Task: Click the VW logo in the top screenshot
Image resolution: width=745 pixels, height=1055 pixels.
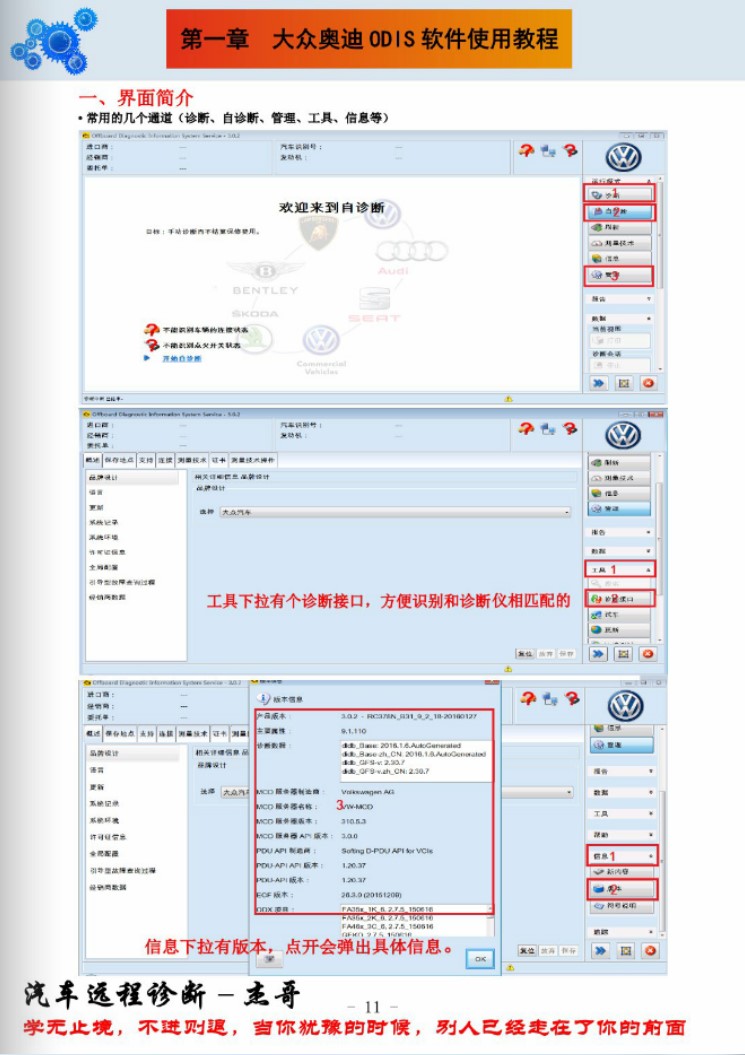Action: [x=624, y=158]
